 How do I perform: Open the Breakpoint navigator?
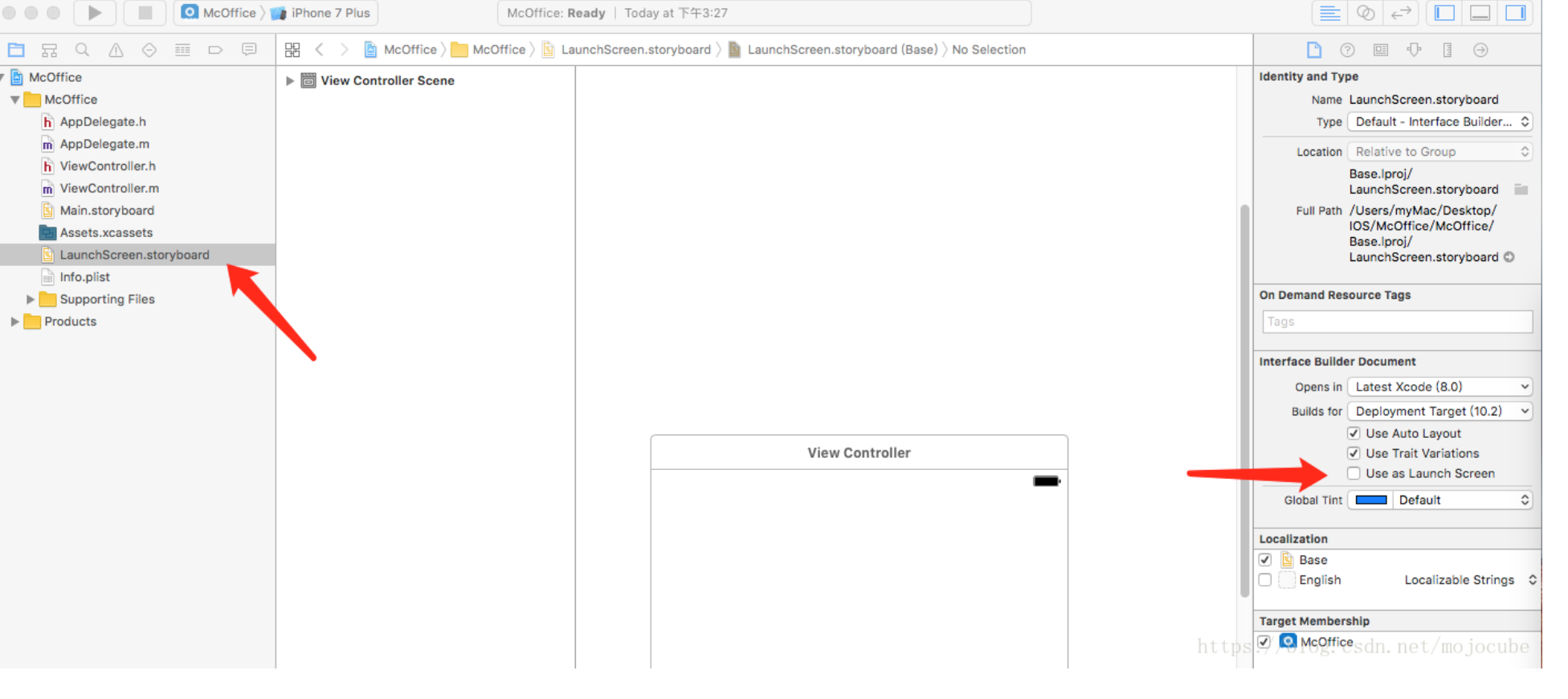215,50
